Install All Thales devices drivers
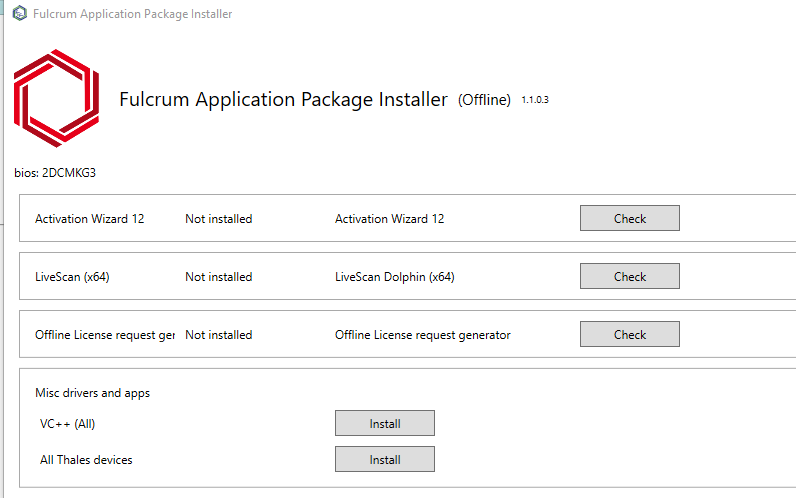Image resolution: width=796 pixels, height=498 pixels. 385,459
